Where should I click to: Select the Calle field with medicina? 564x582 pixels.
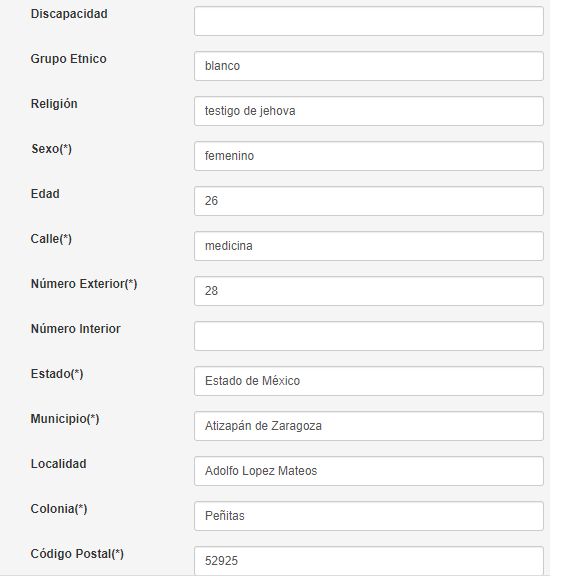[369, 246]
